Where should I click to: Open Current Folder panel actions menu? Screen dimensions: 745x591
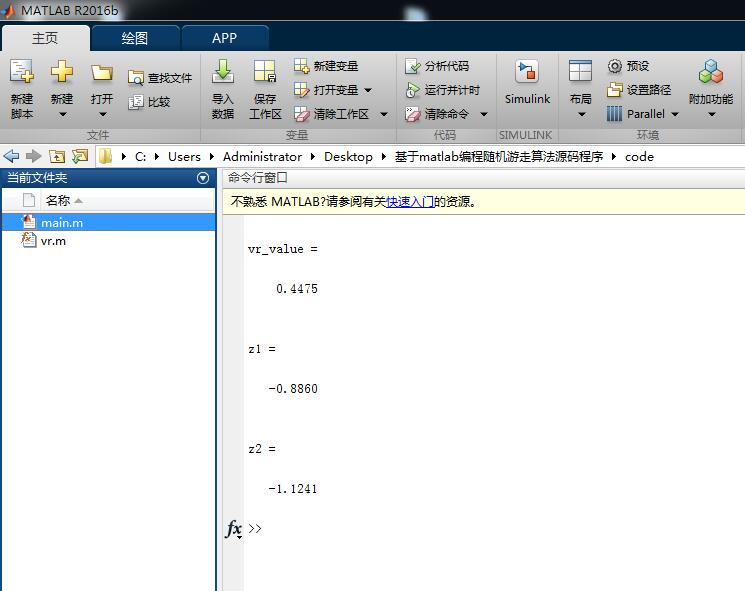point(203,178)
